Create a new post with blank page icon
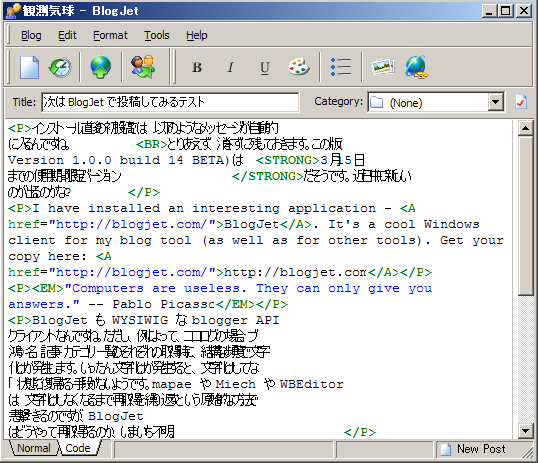 (29, 67)
